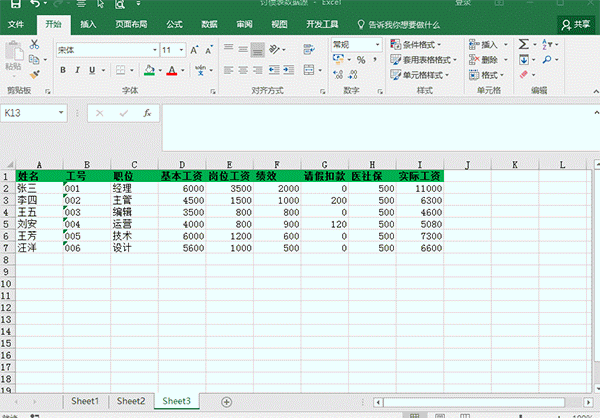
Task: Center text horizontally
Action: (243, 70)
